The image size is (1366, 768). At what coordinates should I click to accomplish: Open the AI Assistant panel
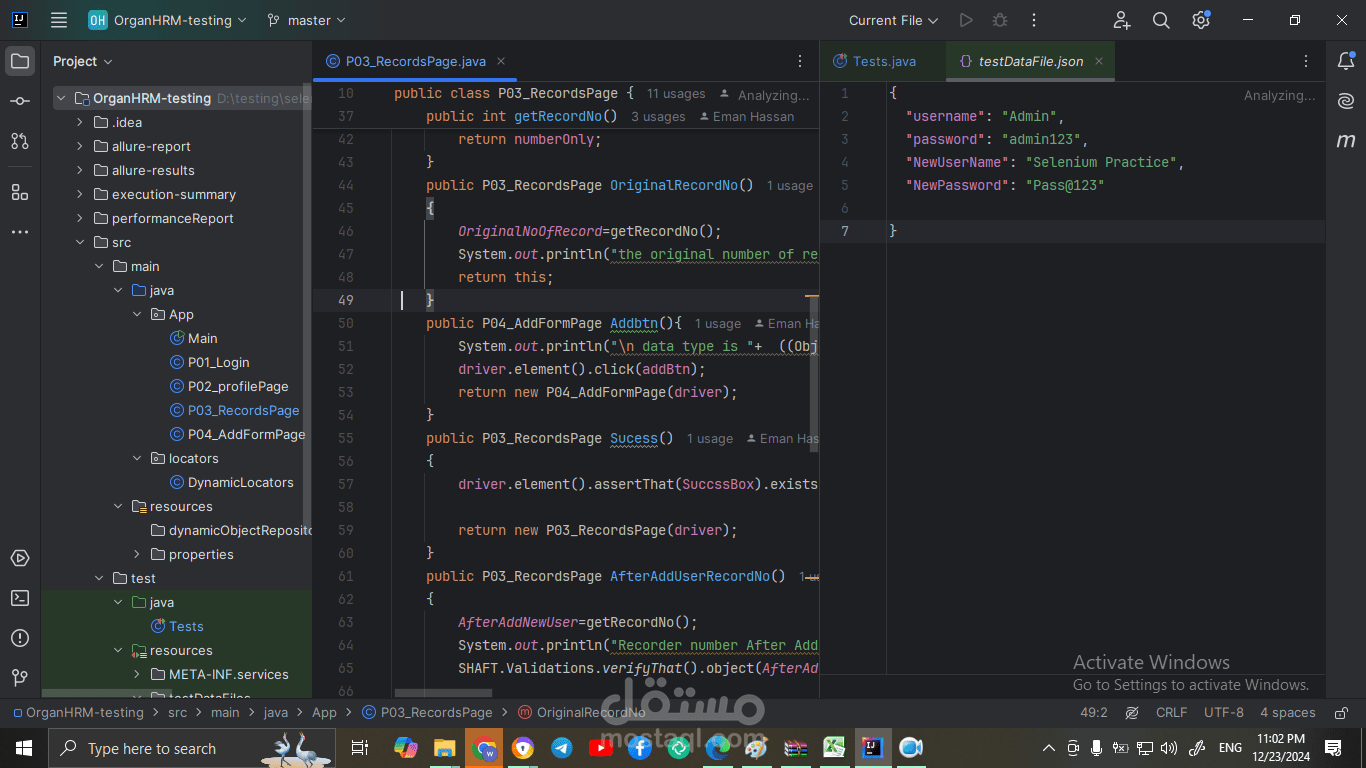(x=1345, y=100)
